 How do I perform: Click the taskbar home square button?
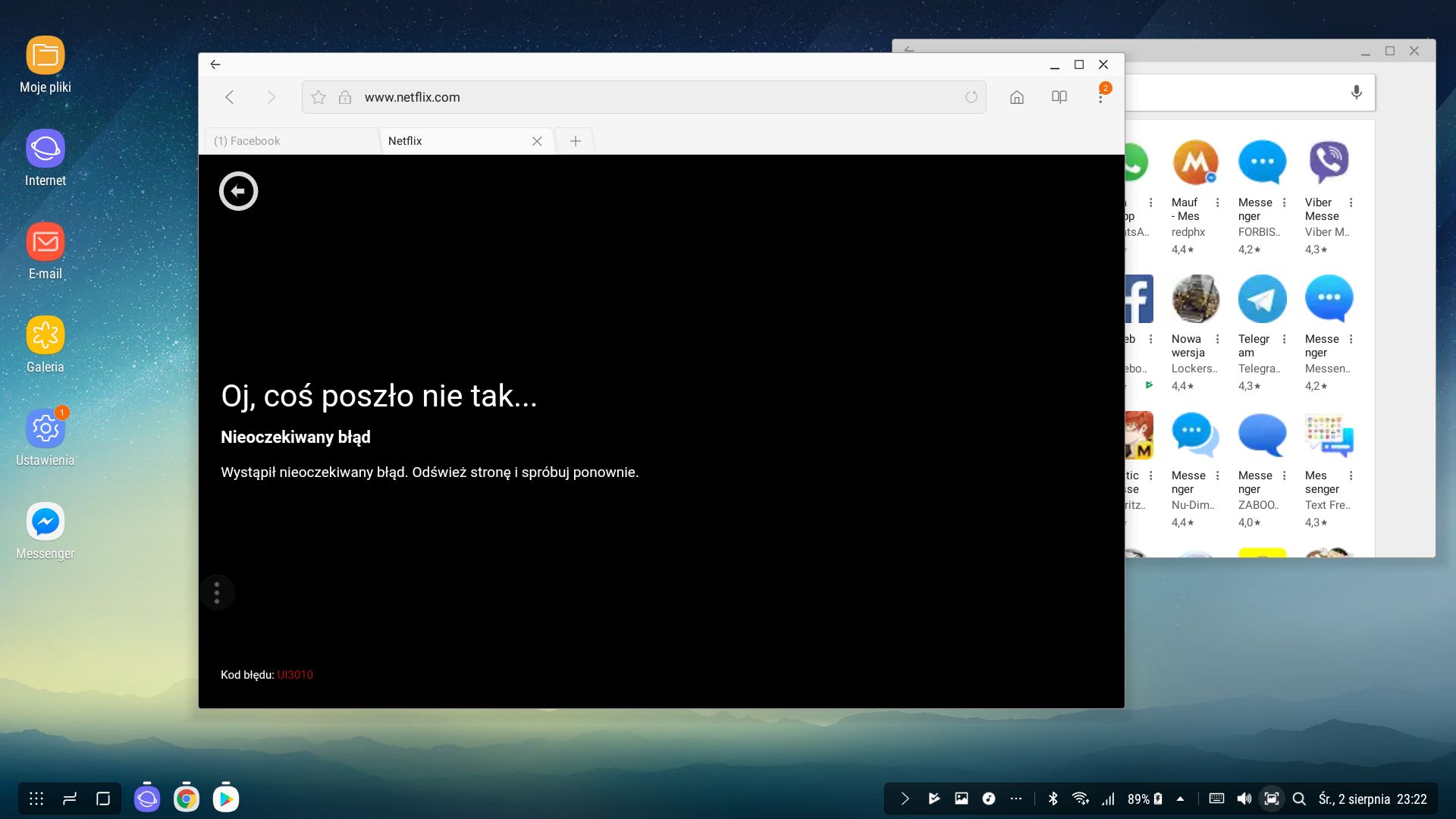pyautogui.click(x=103, y=799)
